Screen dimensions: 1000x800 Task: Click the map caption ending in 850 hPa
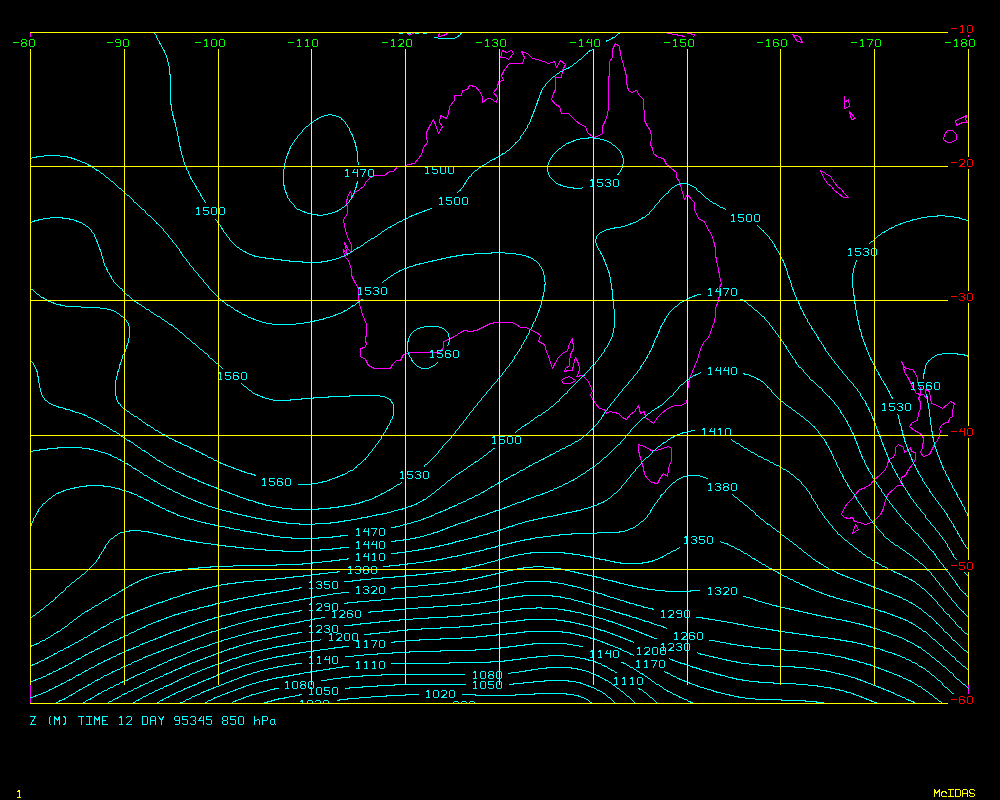pos(153,720)
